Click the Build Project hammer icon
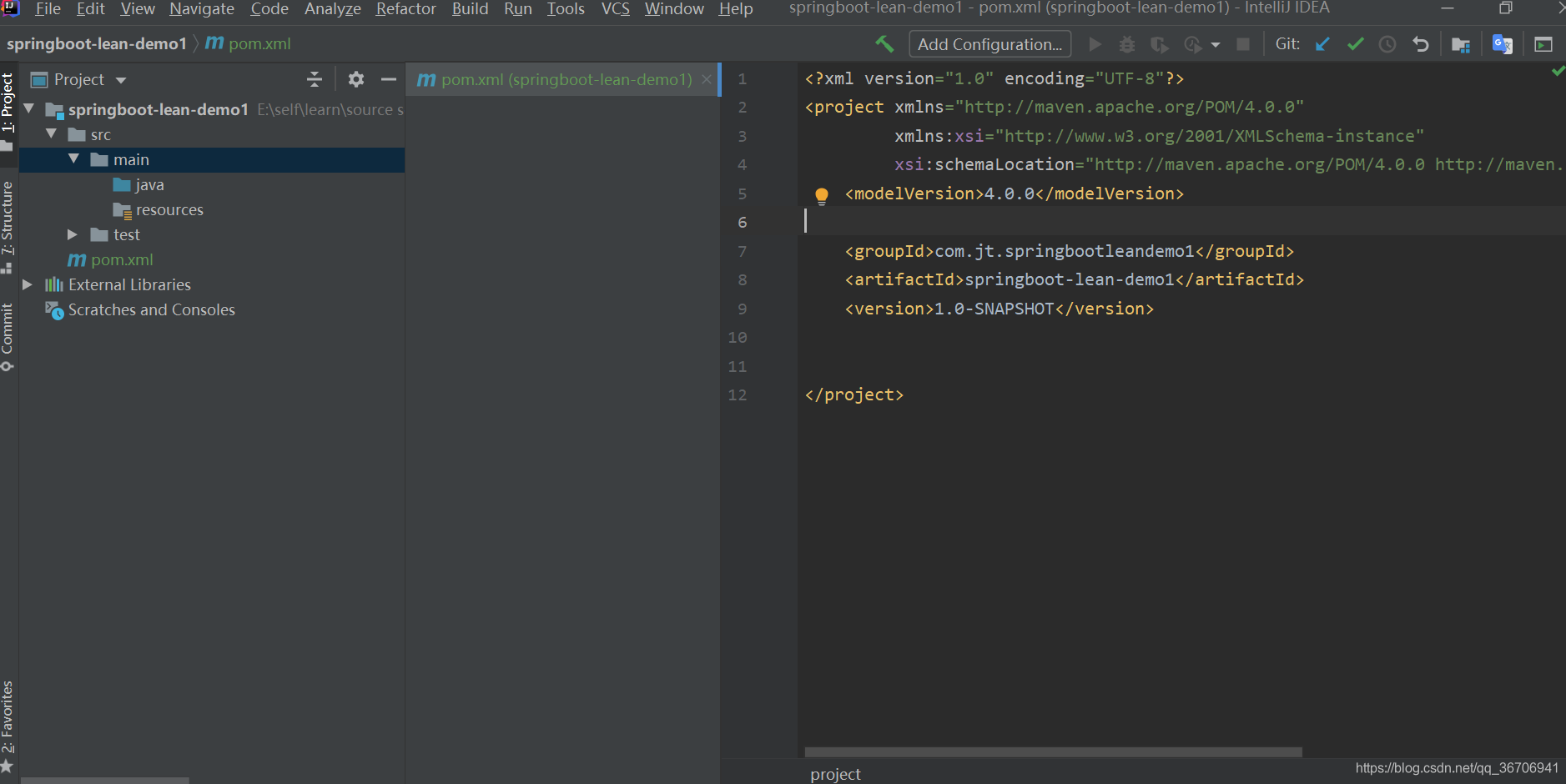The image size is (1566, 784). (x=884, y=44)
